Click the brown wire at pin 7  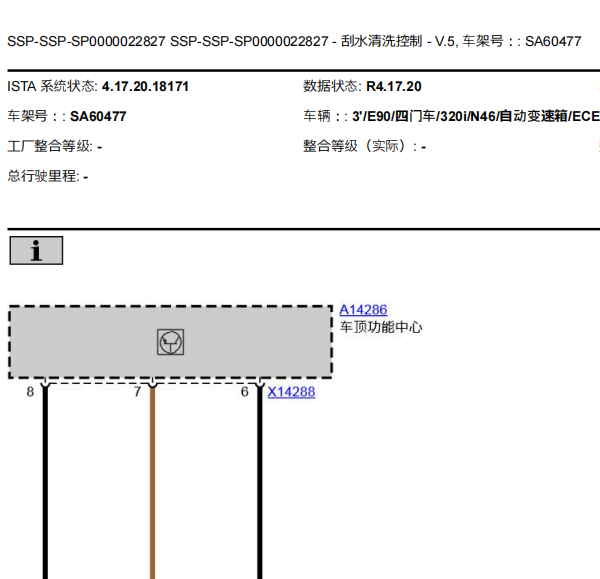(x=153, y=482)
